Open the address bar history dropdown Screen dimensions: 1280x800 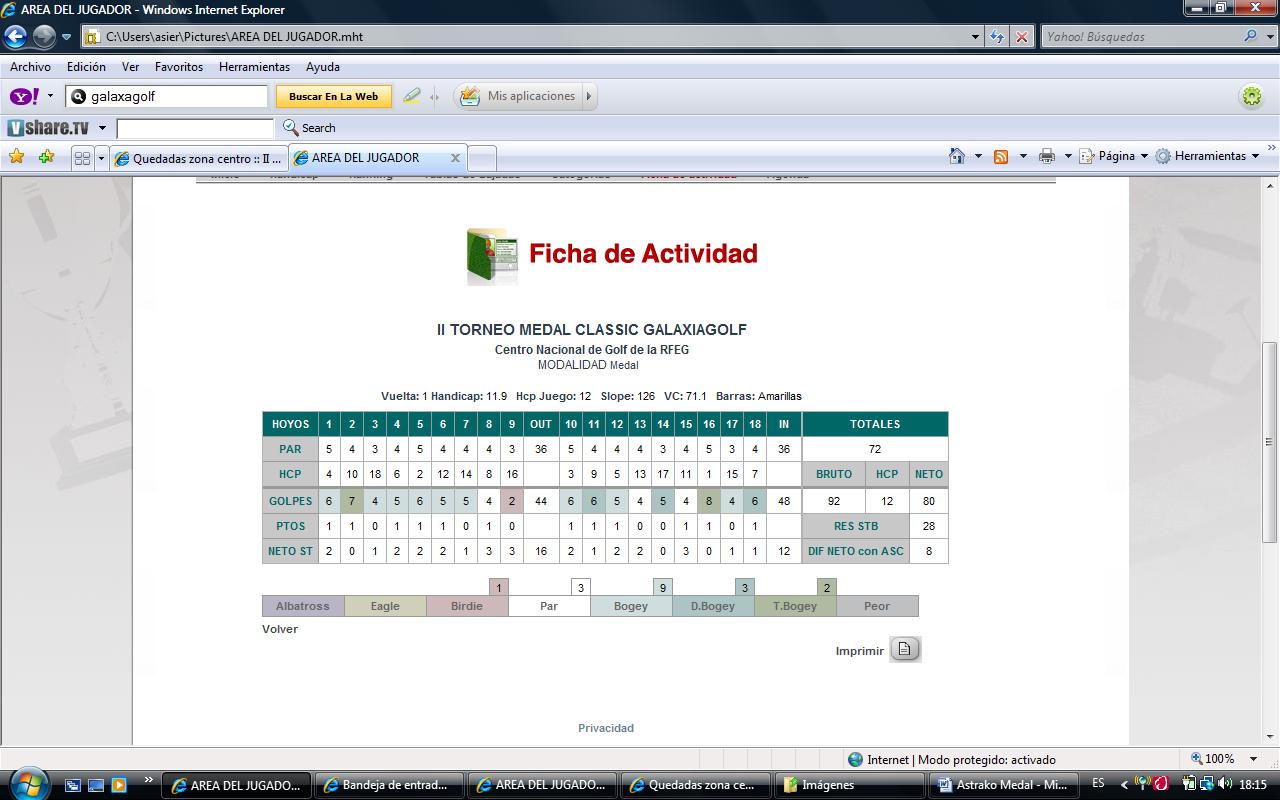(x=976, y=37)
